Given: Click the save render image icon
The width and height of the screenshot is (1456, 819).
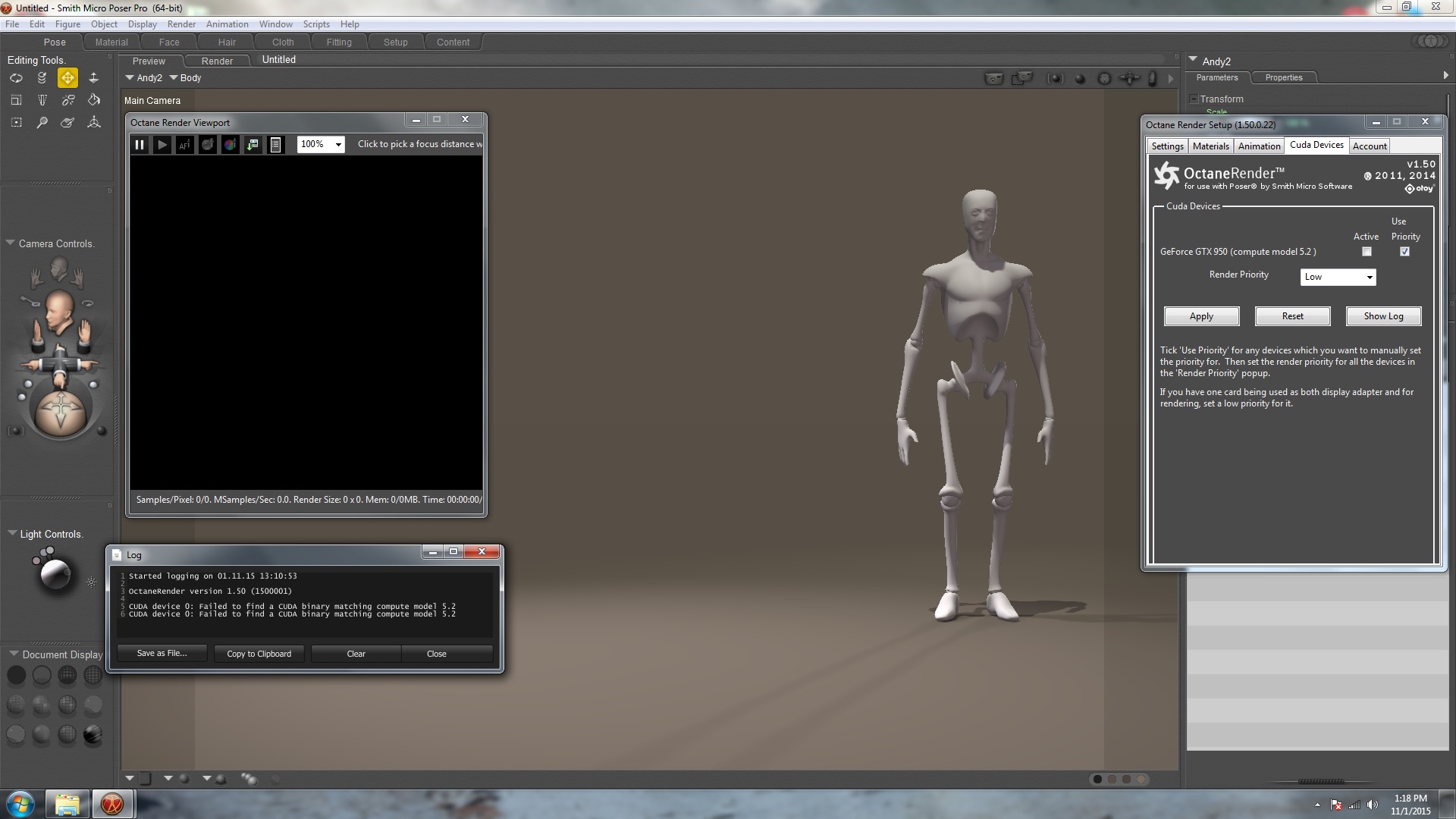Looking at the screenshot, I should [x=253, y=144].
